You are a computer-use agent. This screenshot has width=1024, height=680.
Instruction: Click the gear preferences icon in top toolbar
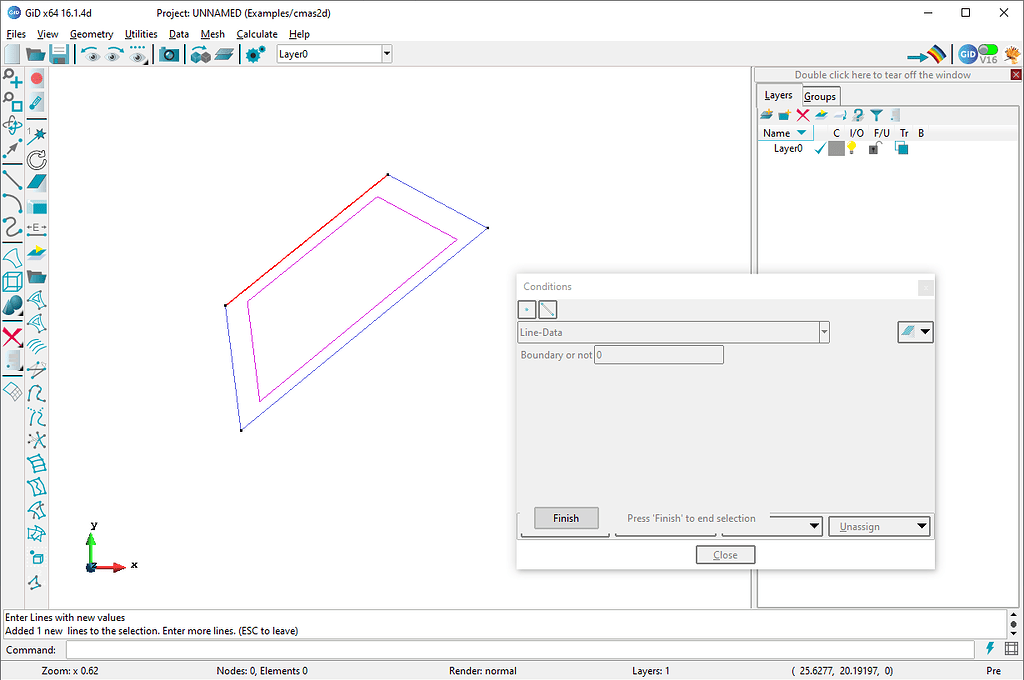tap(255, 54)
